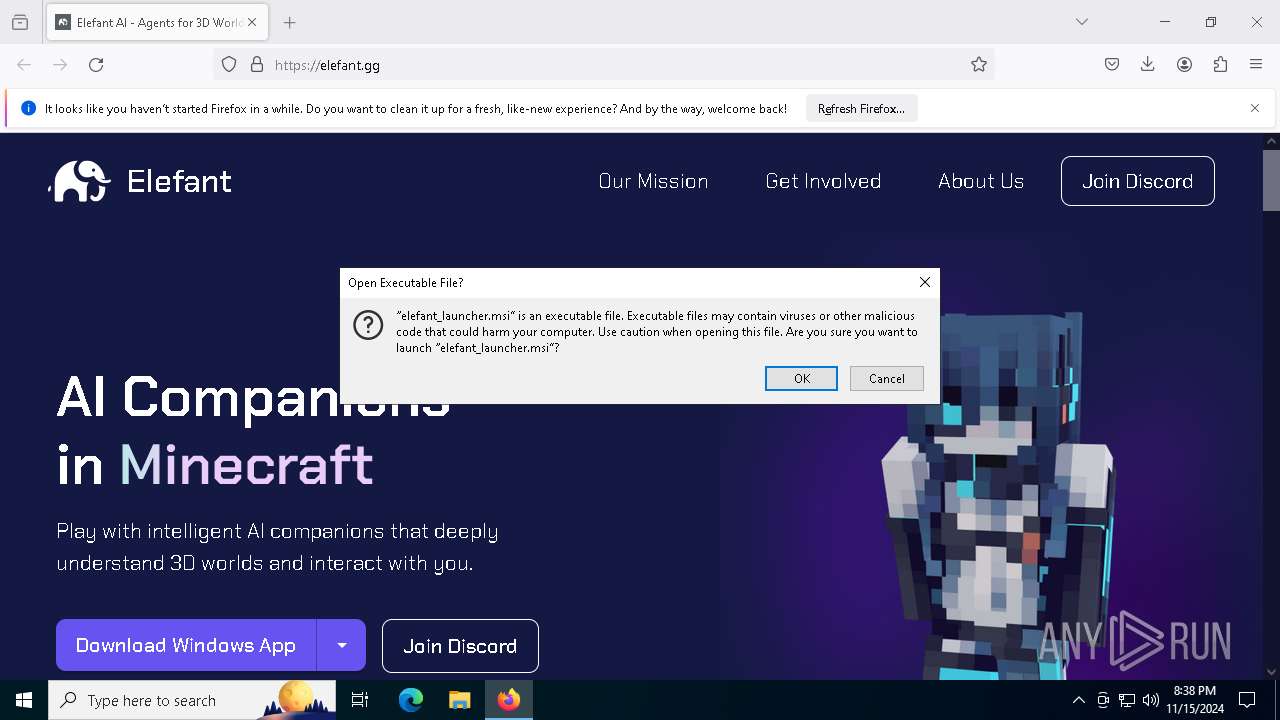Click Join Discord beside the download button

click(460, 646)
